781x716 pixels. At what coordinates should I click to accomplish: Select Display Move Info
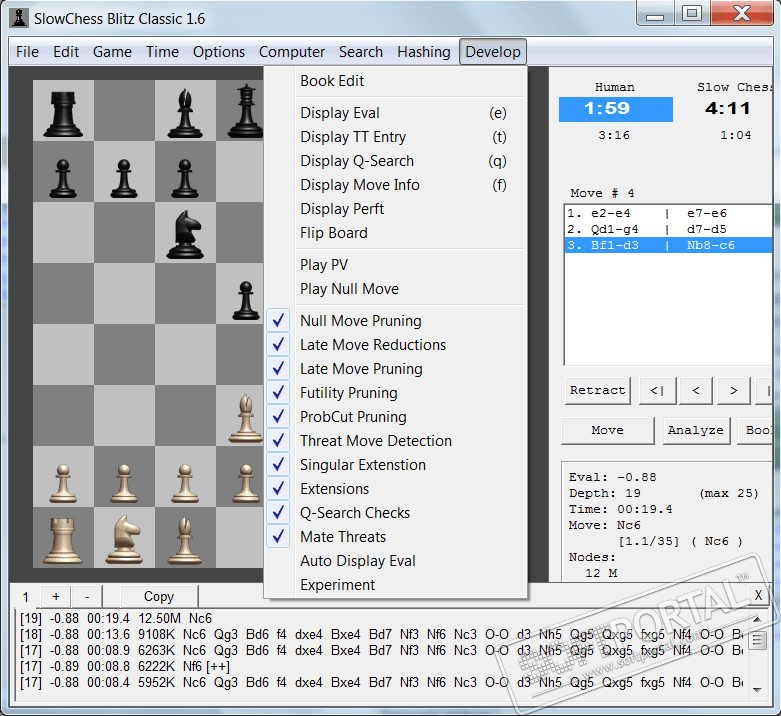[395, 185]
